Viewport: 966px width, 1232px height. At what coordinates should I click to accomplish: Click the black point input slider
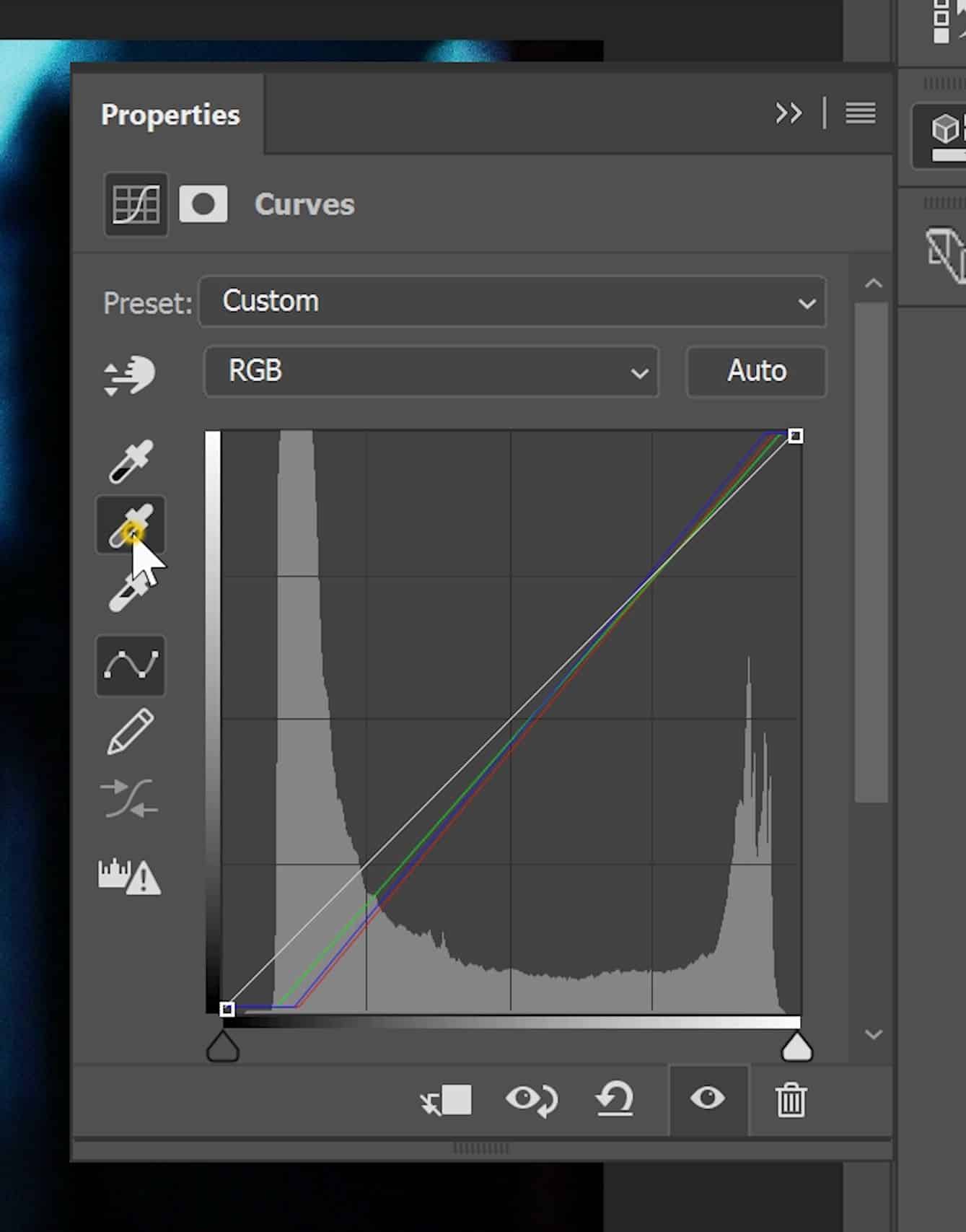click(223, 1047)
